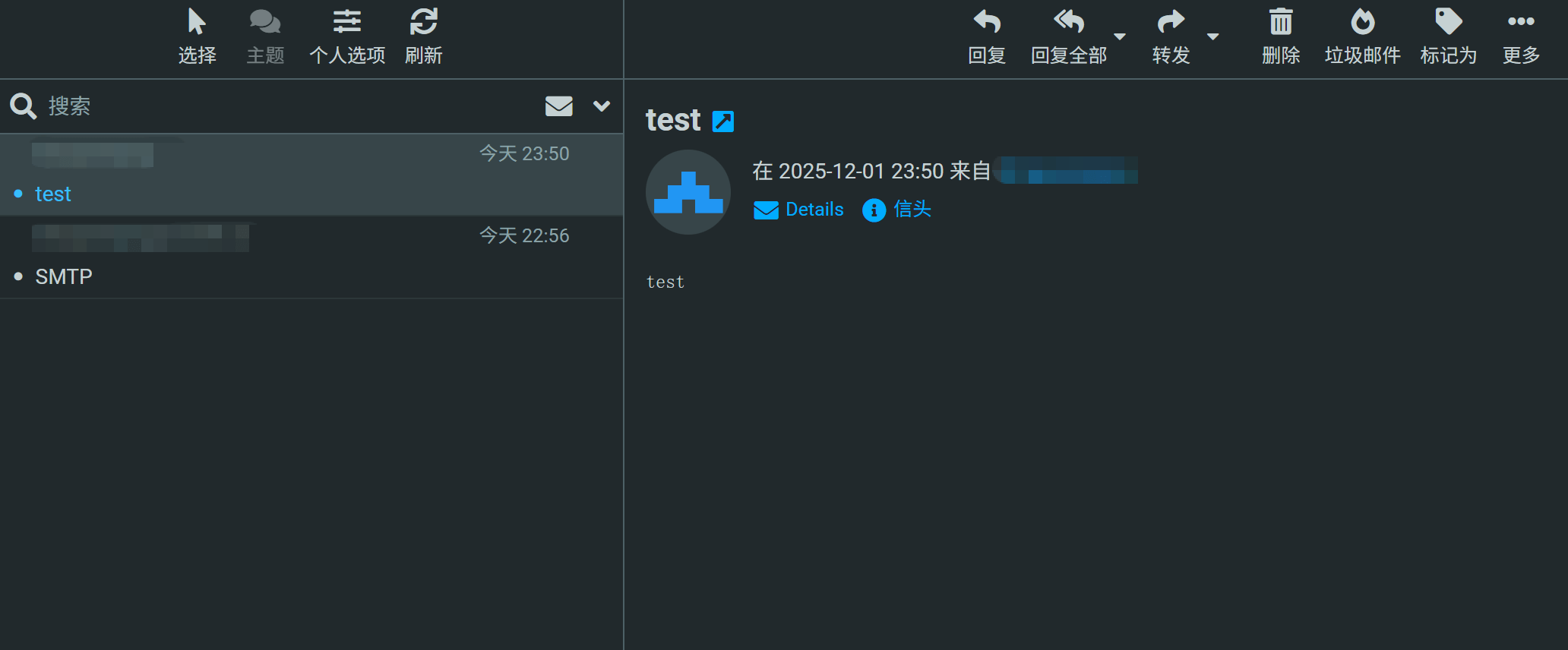Toggle the unread filter envelope icon
The width and height of the screenshot is (1568, 650).
point(559,106)
